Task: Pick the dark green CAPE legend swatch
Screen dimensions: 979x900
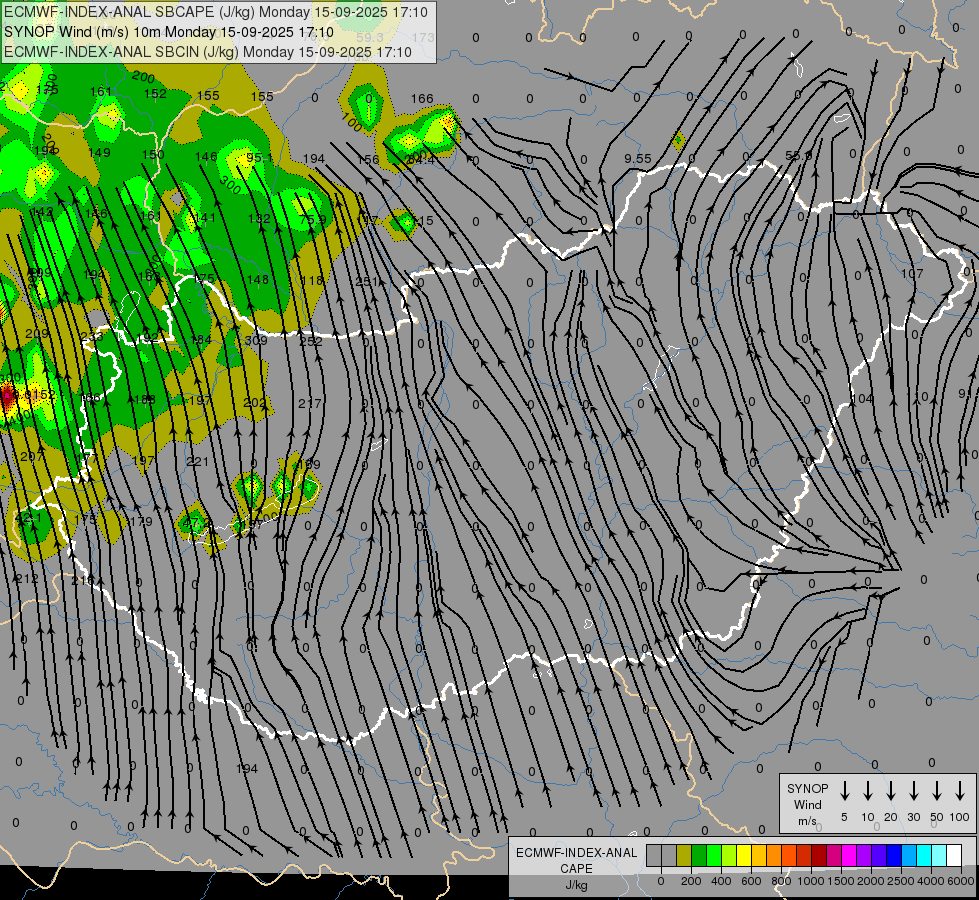Action: coord(699,855)
